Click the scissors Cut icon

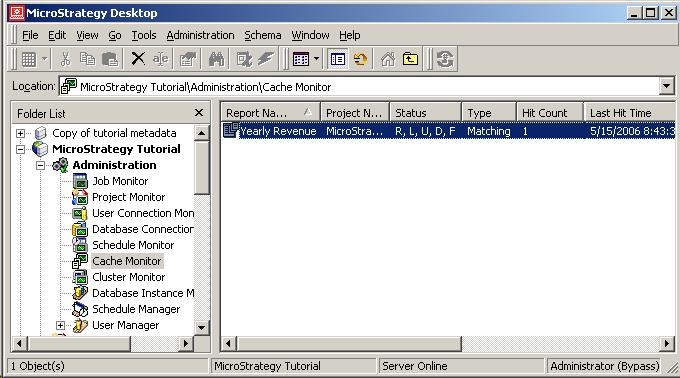coord(65,59)
